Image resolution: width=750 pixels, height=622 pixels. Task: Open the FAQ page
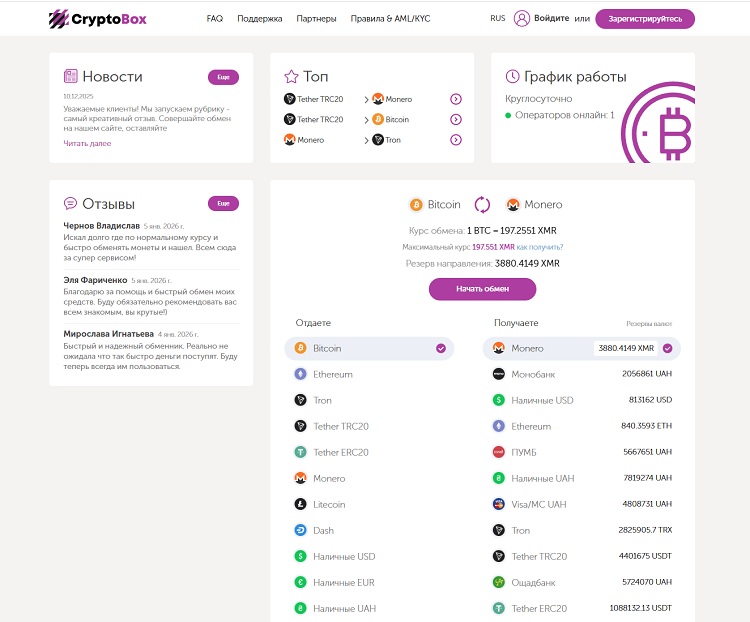(215, 19)
